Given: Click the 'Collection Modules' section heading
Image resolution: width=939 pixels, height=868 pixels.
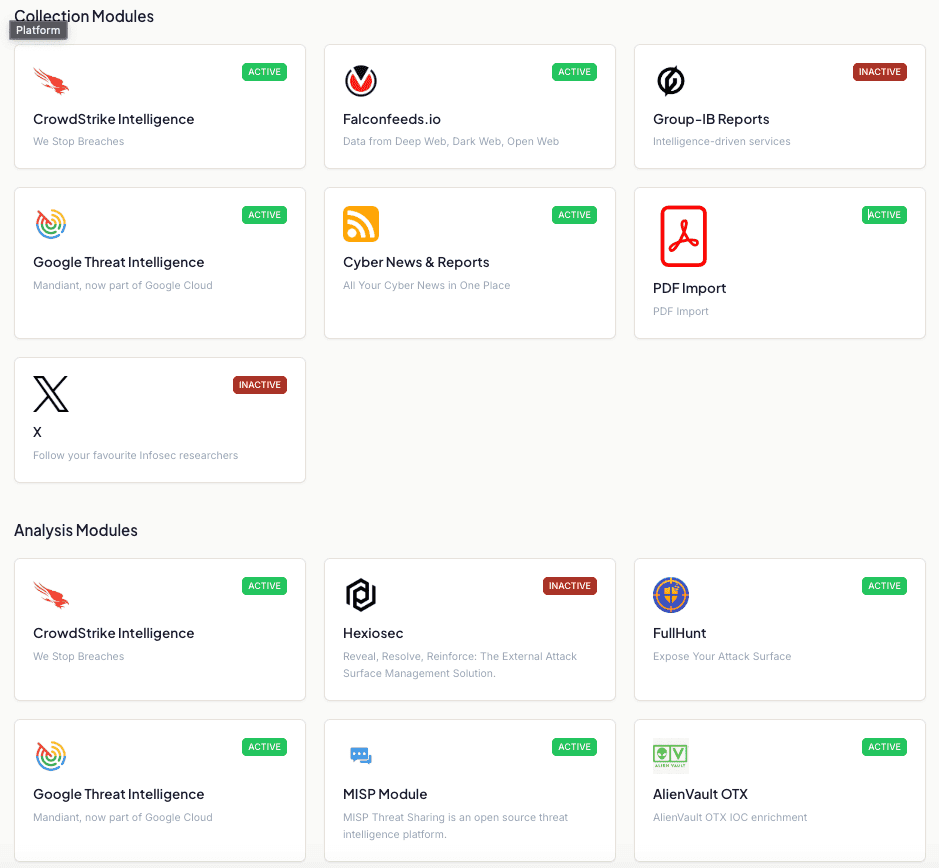Looking at the screenshot, I should (84, 16).
